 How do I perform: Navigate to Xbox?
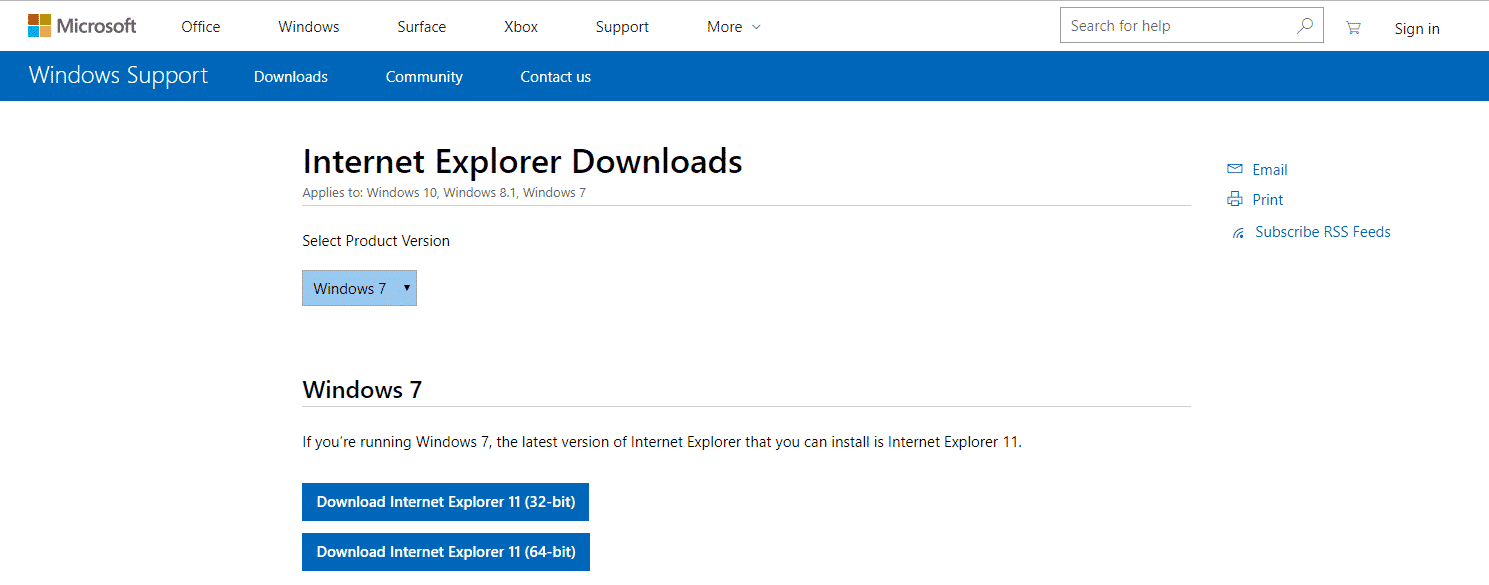521,27
